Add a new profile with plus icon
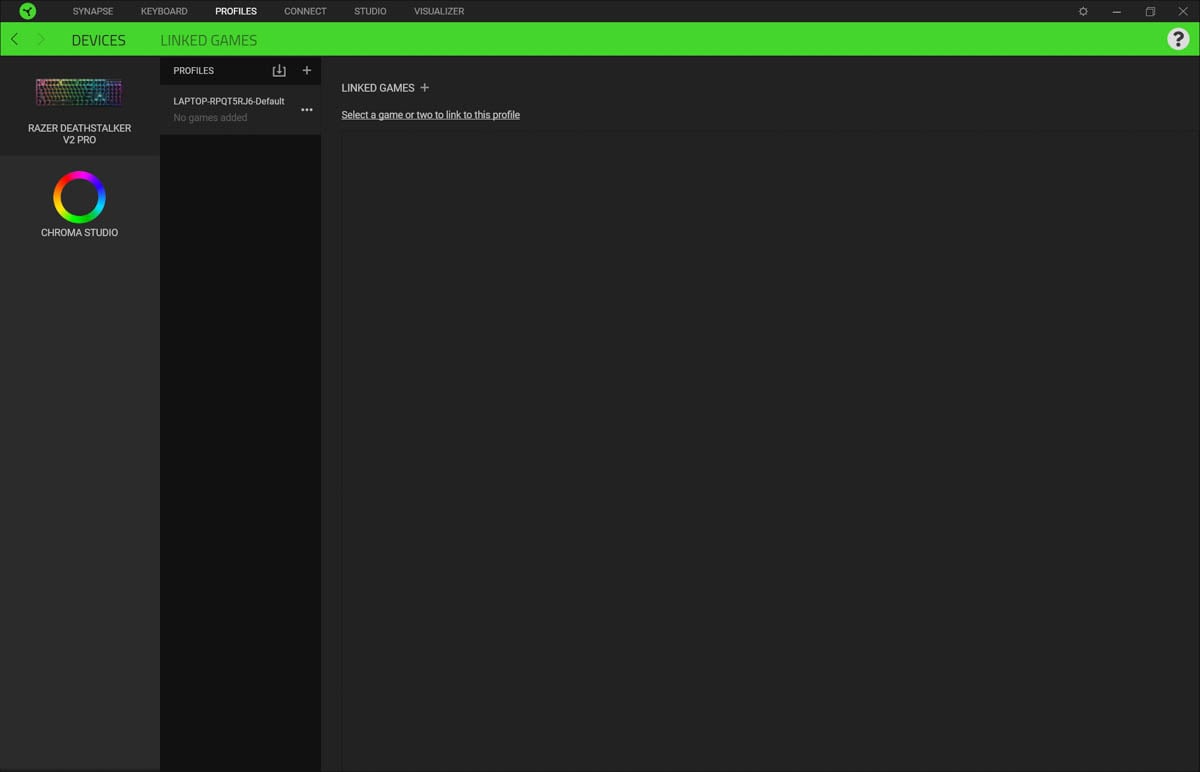This screenshot has width=1200, height=772. (307, 70)
